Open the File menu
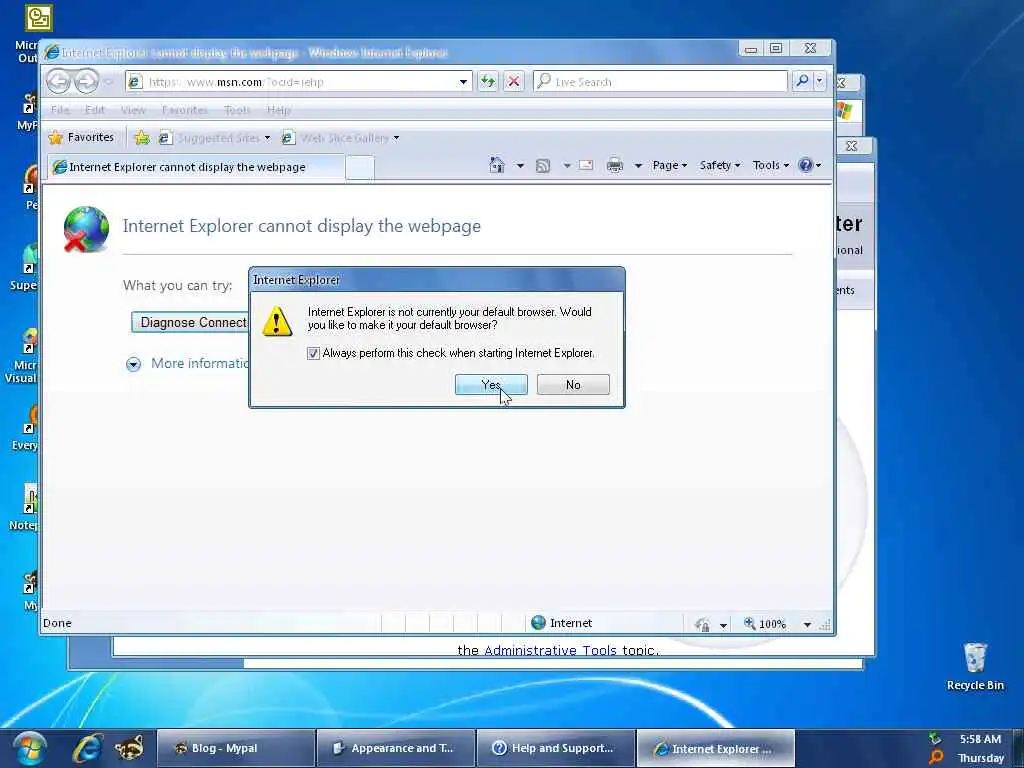The width and height of the screenshot is (1024, 768). [60, 110]
